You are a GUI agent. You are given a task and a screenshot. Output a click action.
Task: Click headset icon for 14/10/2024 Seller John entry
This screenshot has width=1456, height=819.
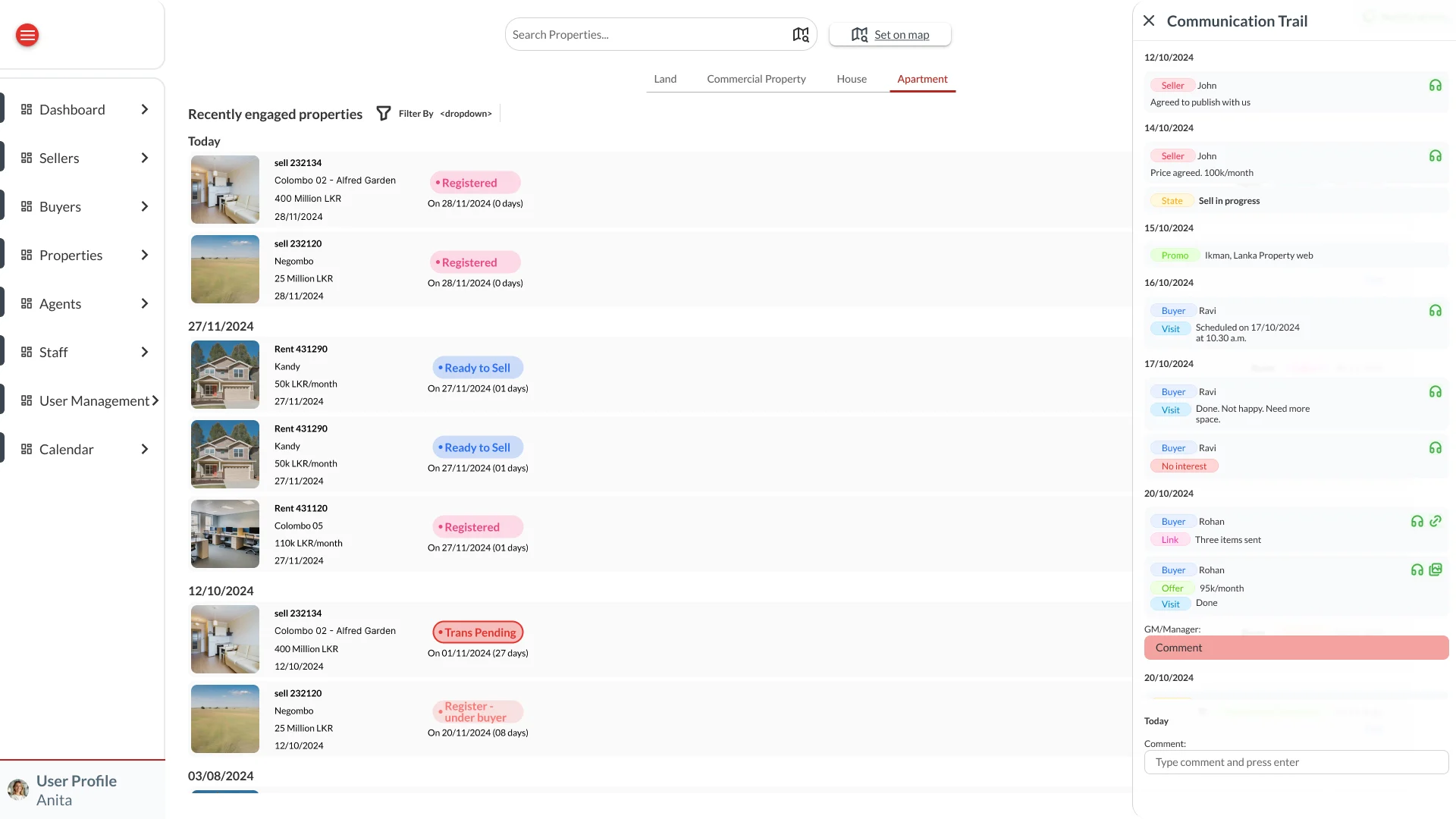click(x=1436, y=156)
